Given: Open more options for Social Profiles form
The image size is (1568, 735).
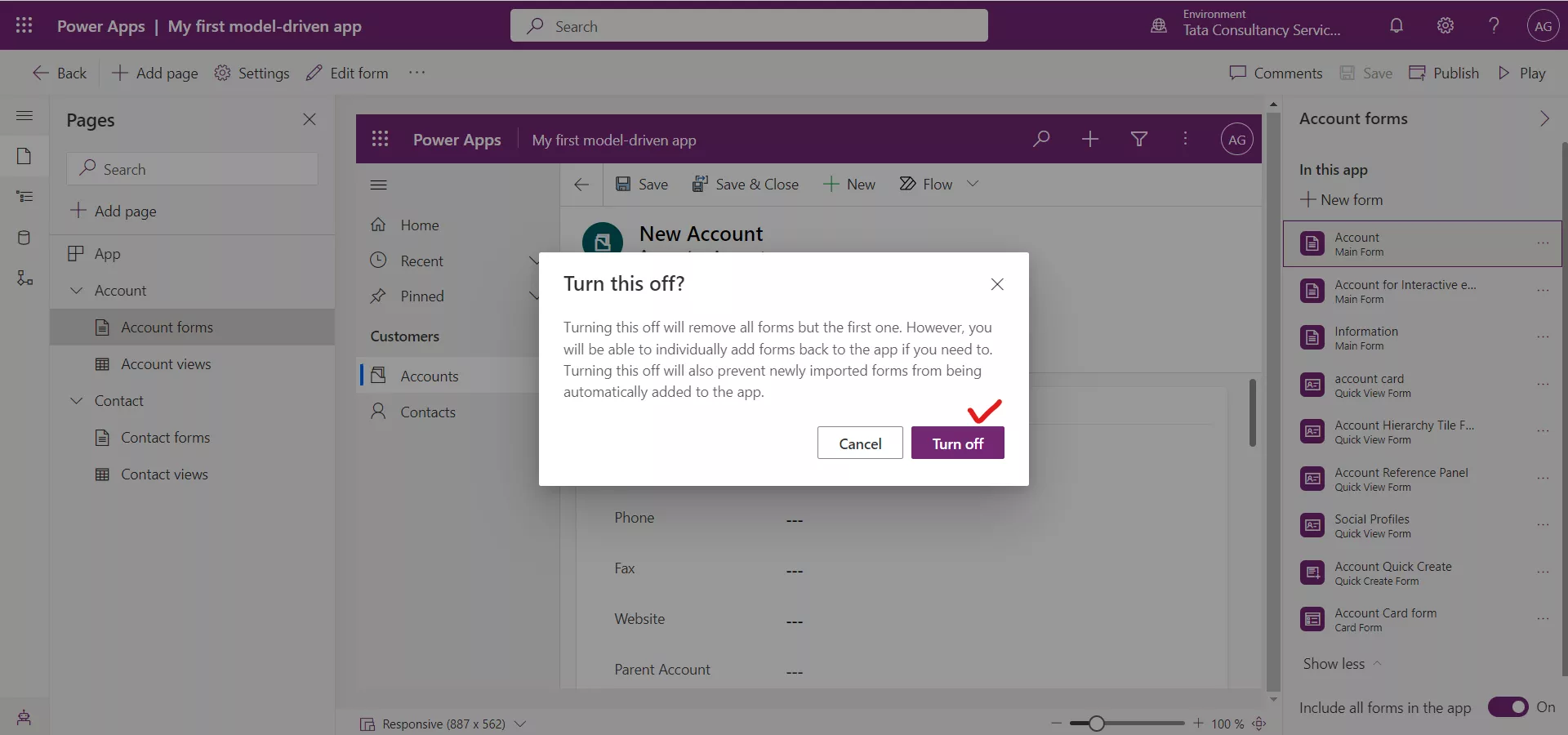Looking at the screenshot, I should [x=1543, y=525].
